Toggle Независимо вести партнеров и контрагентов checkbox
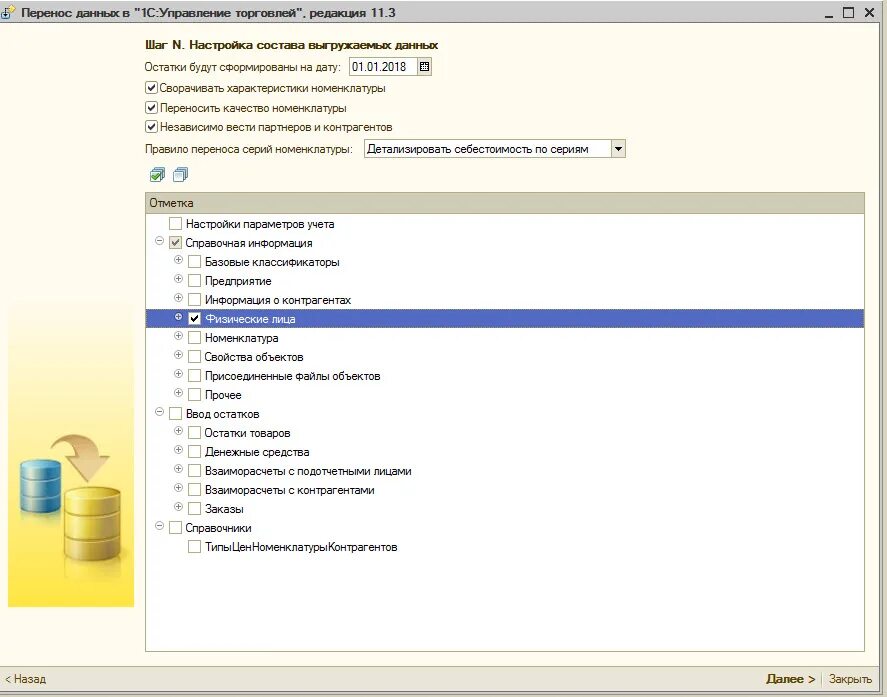Screen dimensions: 887x697 click(151, 127)
